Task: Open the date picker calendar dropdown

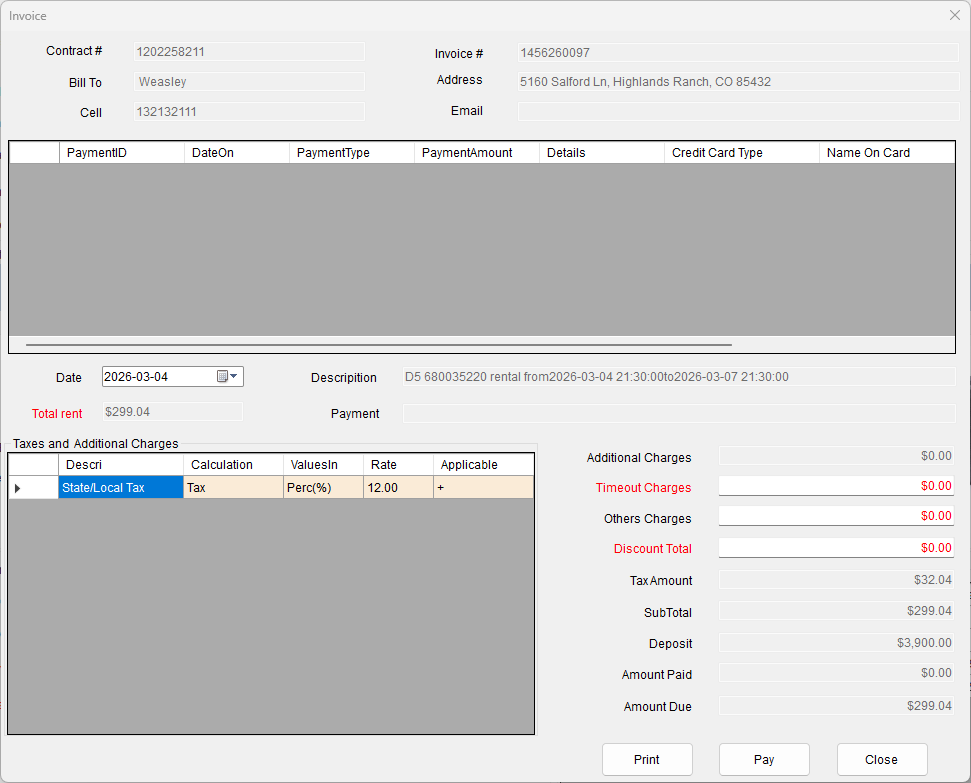Action: (x=228, y=377)
